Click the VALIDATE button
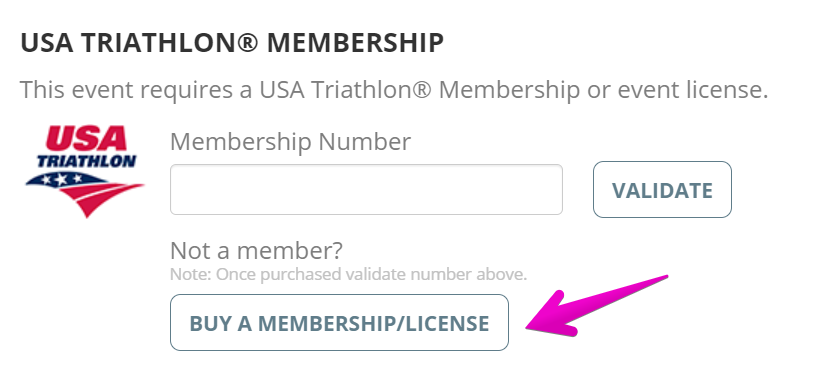This screenshot has height=374, width=836. tap(662, 189)
